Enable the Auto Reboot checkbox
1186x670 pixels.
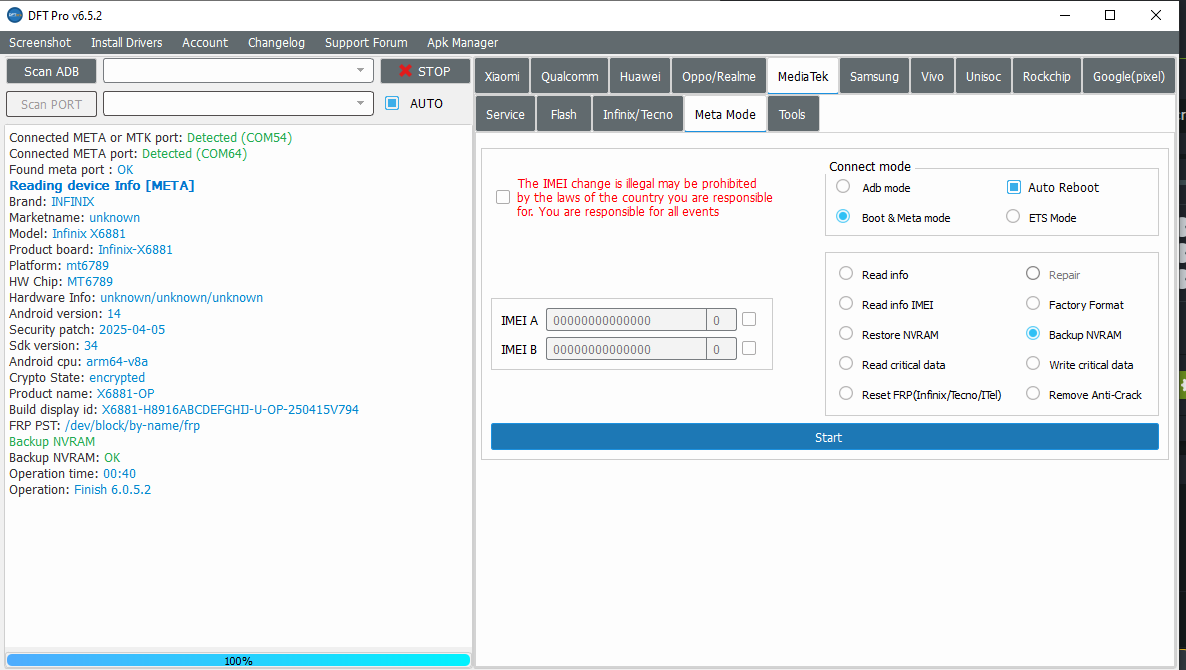point(1013,187)
